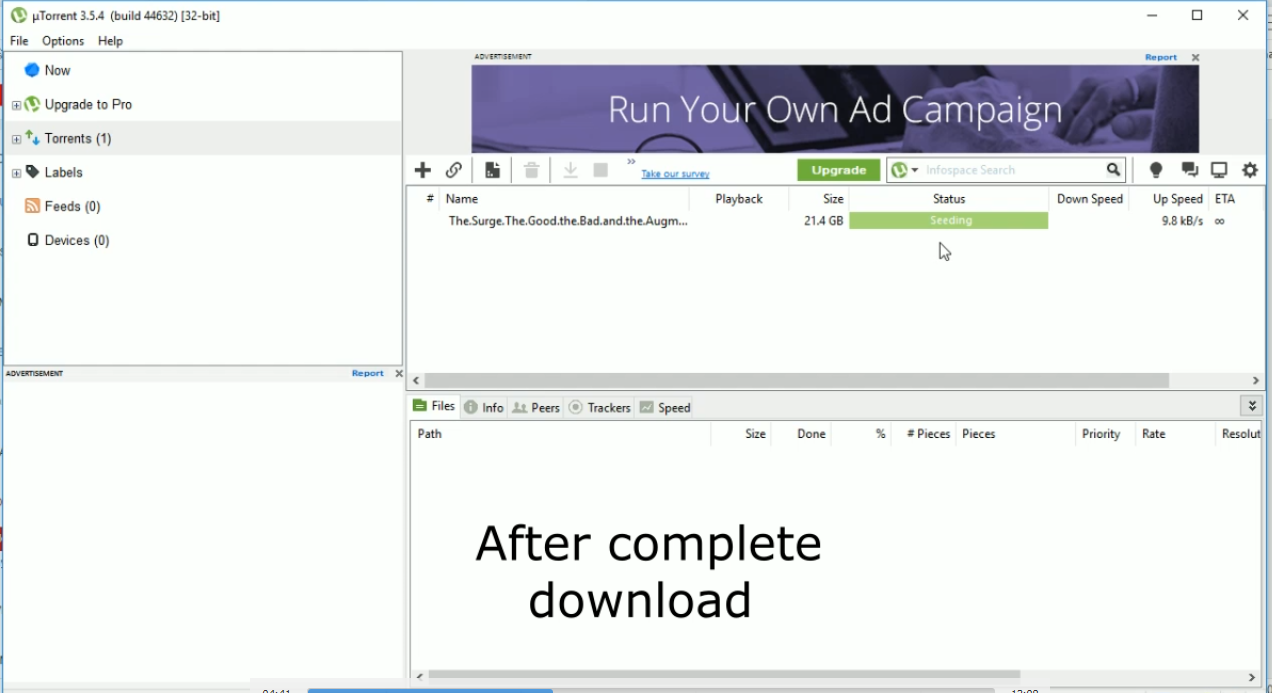This screenshot has height=693, width=1272.
Task: Click the search magnifier icon
Action: click(x=1113, y=170)
